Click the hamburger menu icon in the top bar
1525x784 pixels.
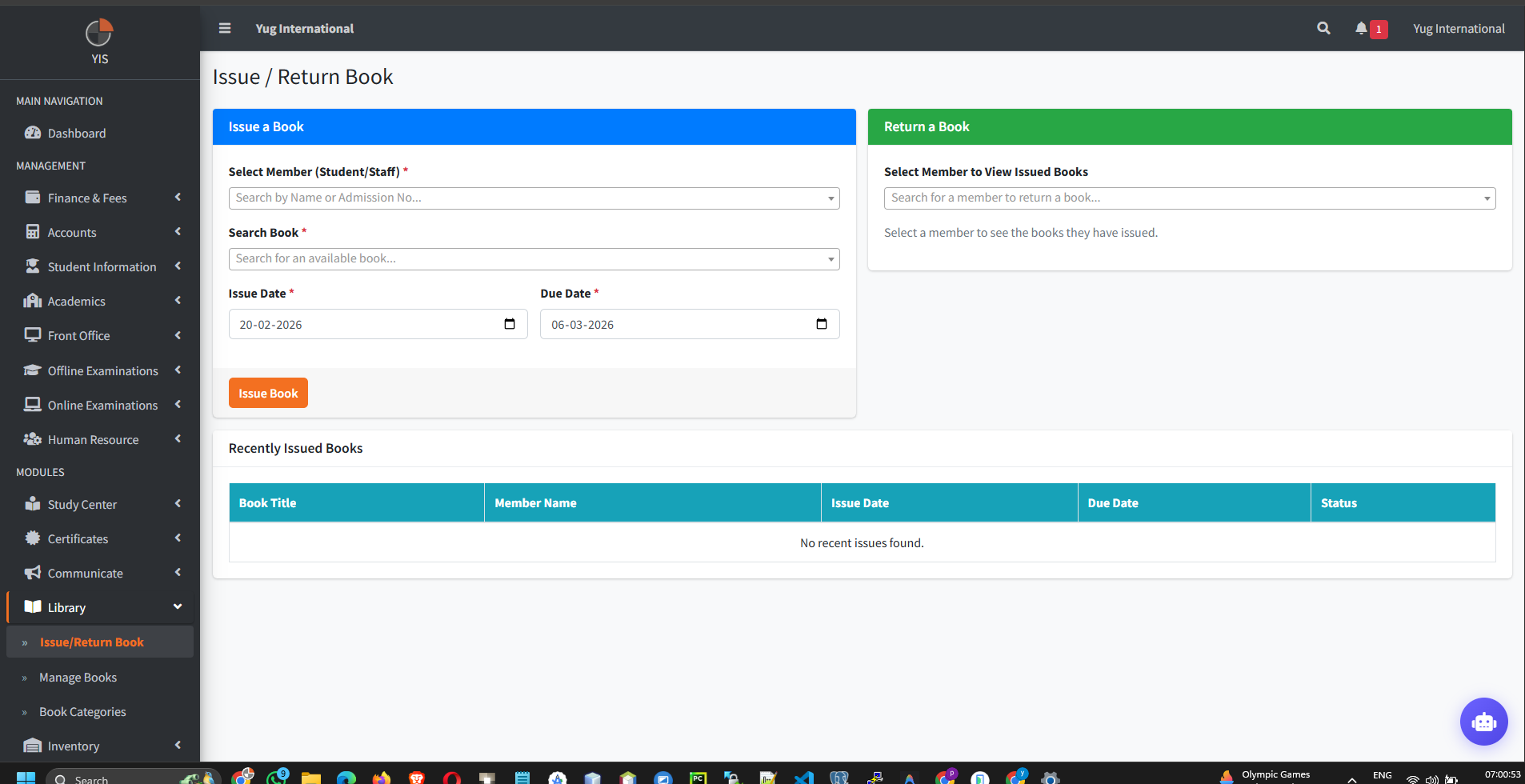pos(224,28)
